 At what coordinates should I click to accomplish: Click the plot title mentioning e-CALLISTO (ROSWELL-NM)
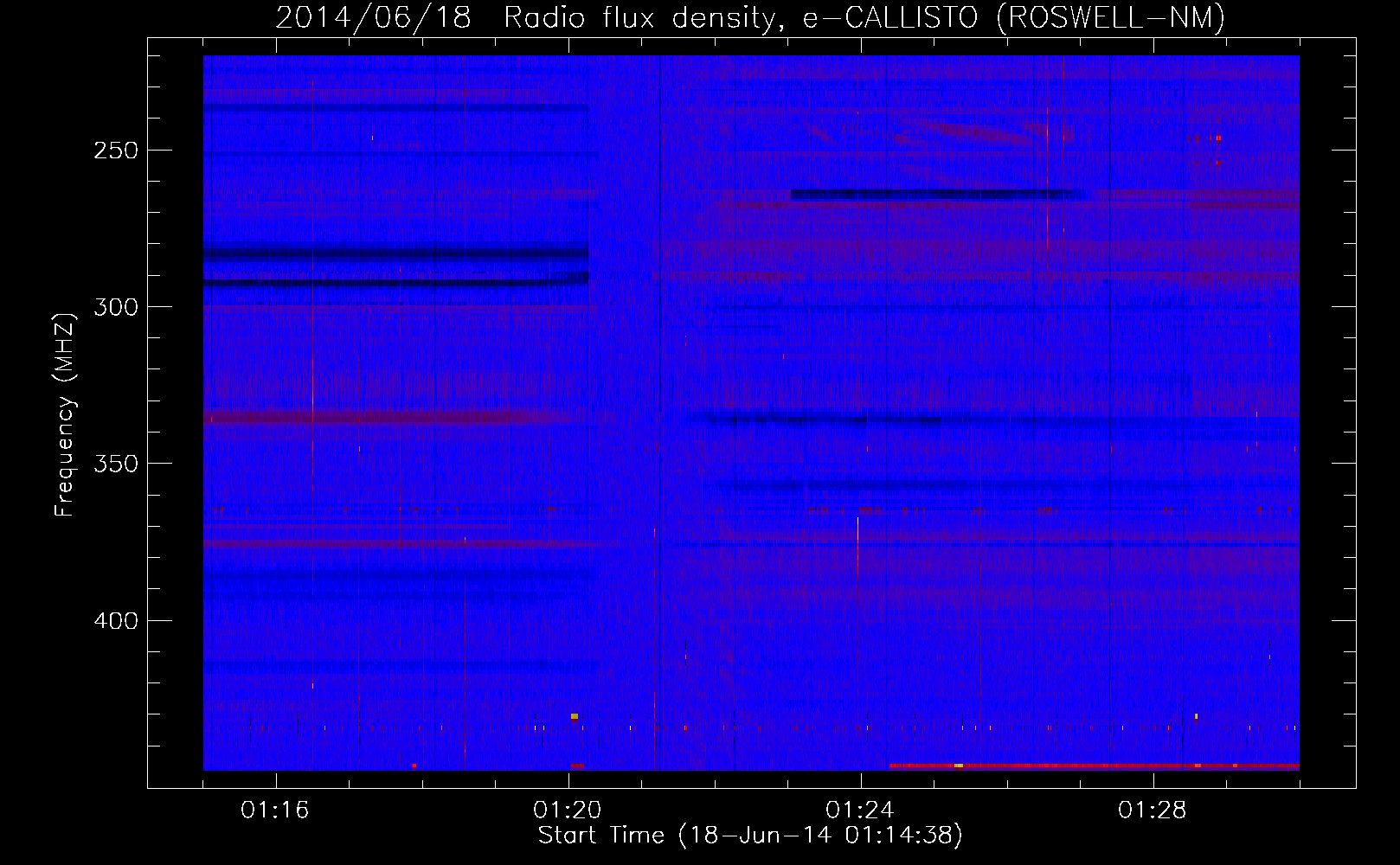pyautogui.click(x=750, y=17)
